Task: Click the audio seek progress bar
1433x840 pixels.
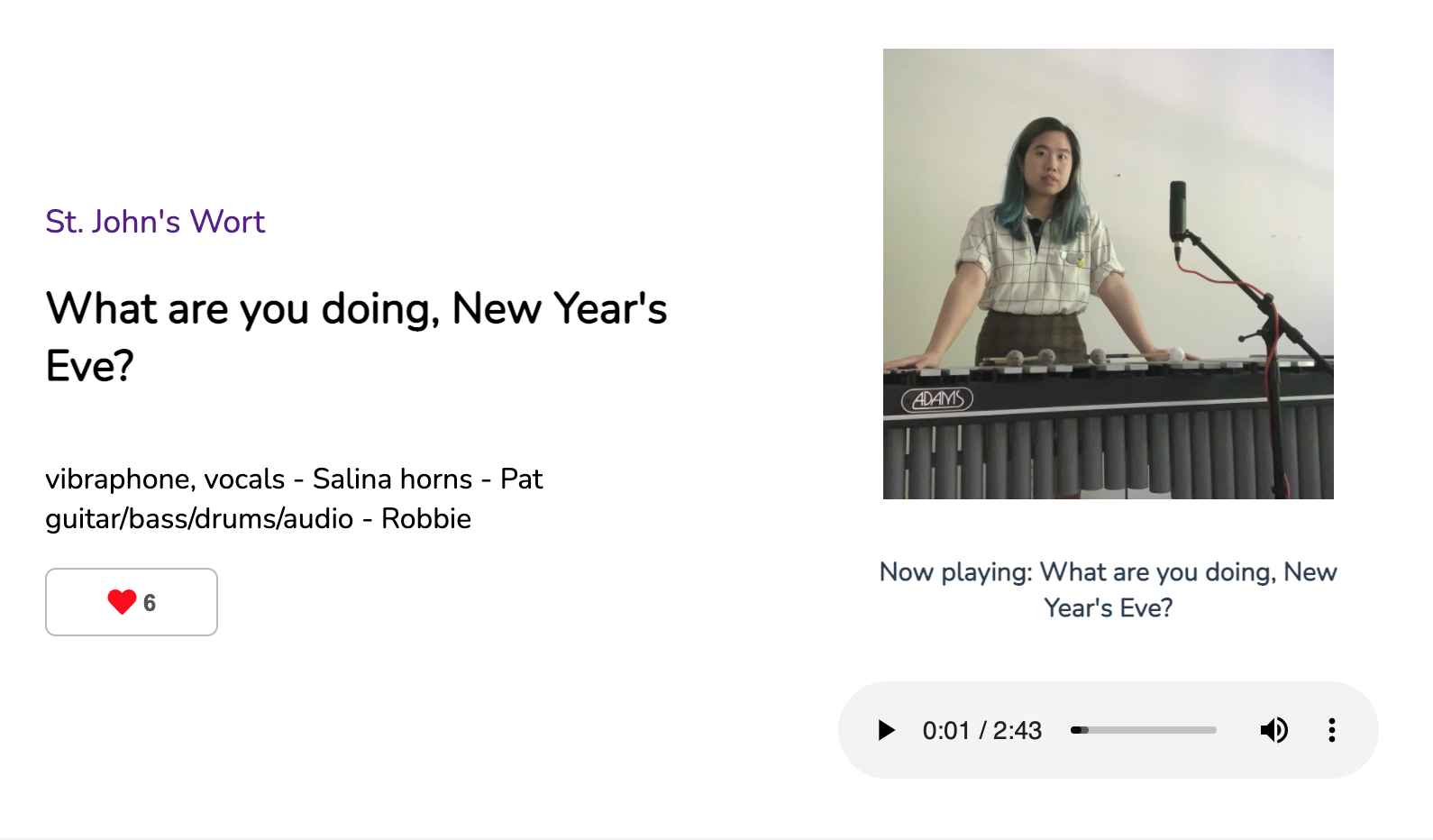Action: (x=1143, y=730)
